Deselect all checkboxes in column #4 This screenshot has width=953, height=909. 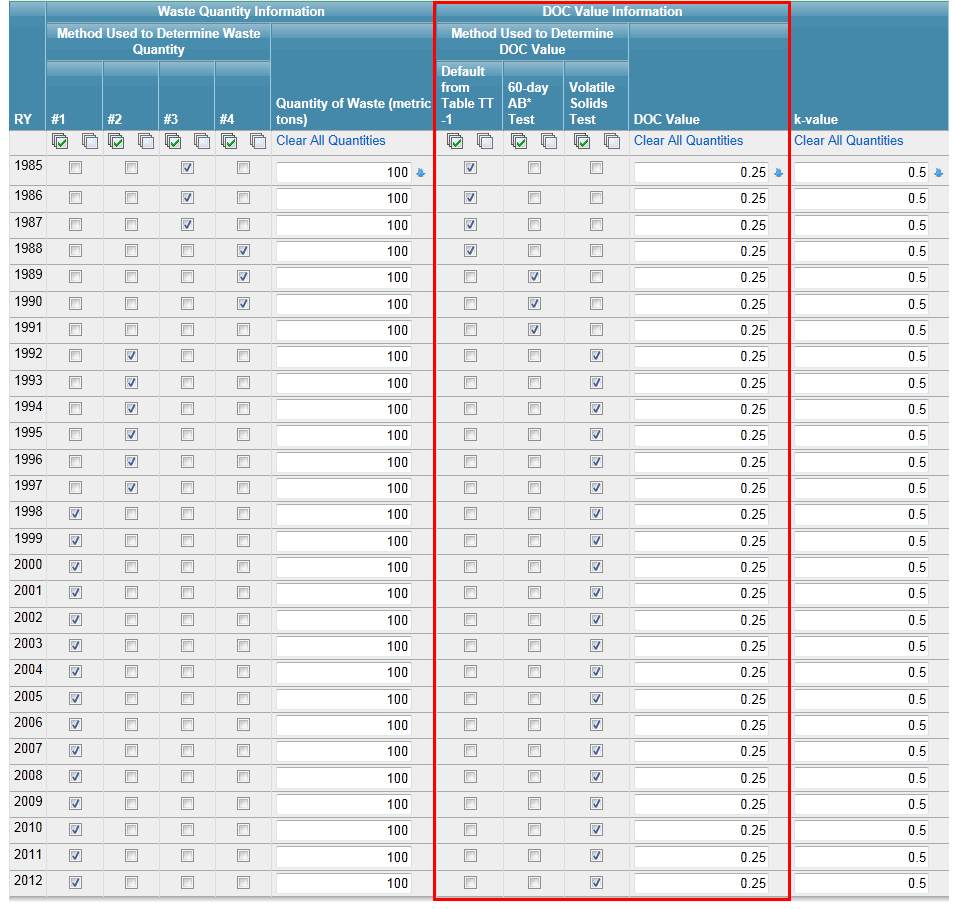[x=258, y=142]
